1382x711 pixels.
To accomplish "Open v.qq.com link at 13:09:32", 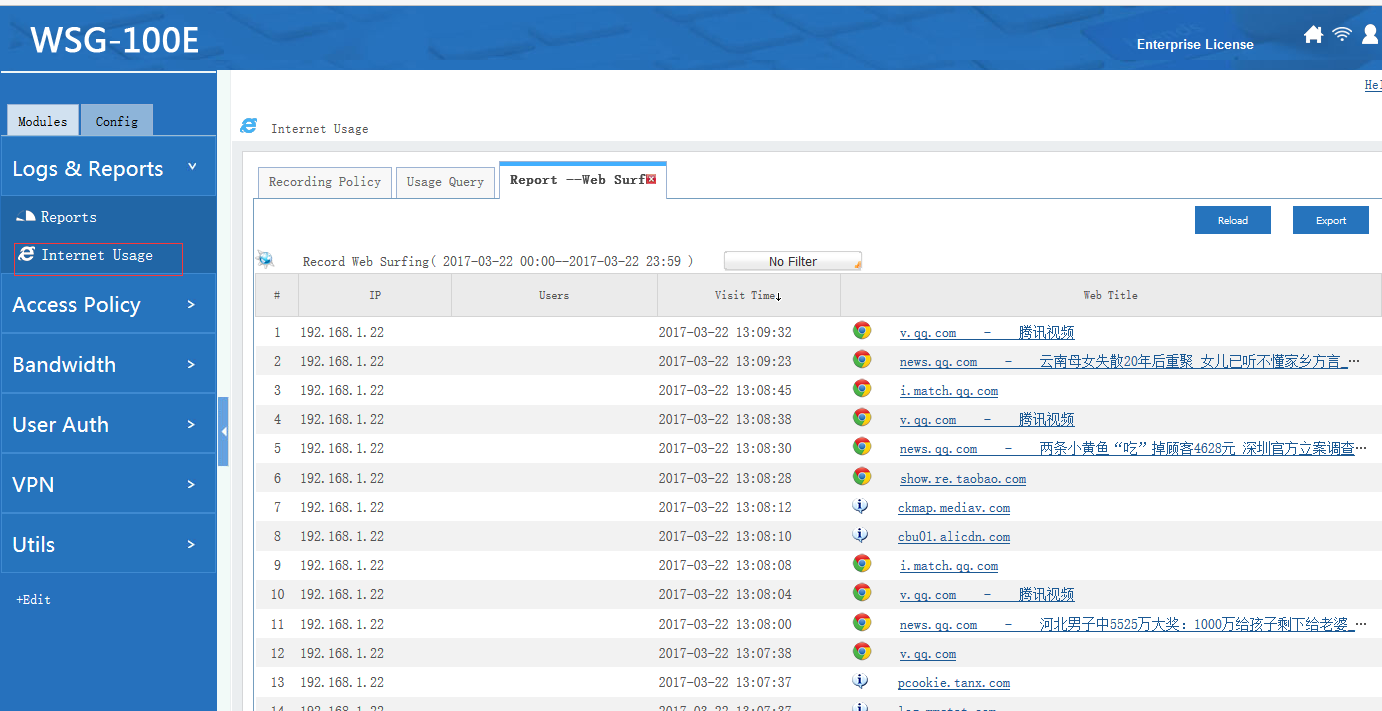I will 987,333.
